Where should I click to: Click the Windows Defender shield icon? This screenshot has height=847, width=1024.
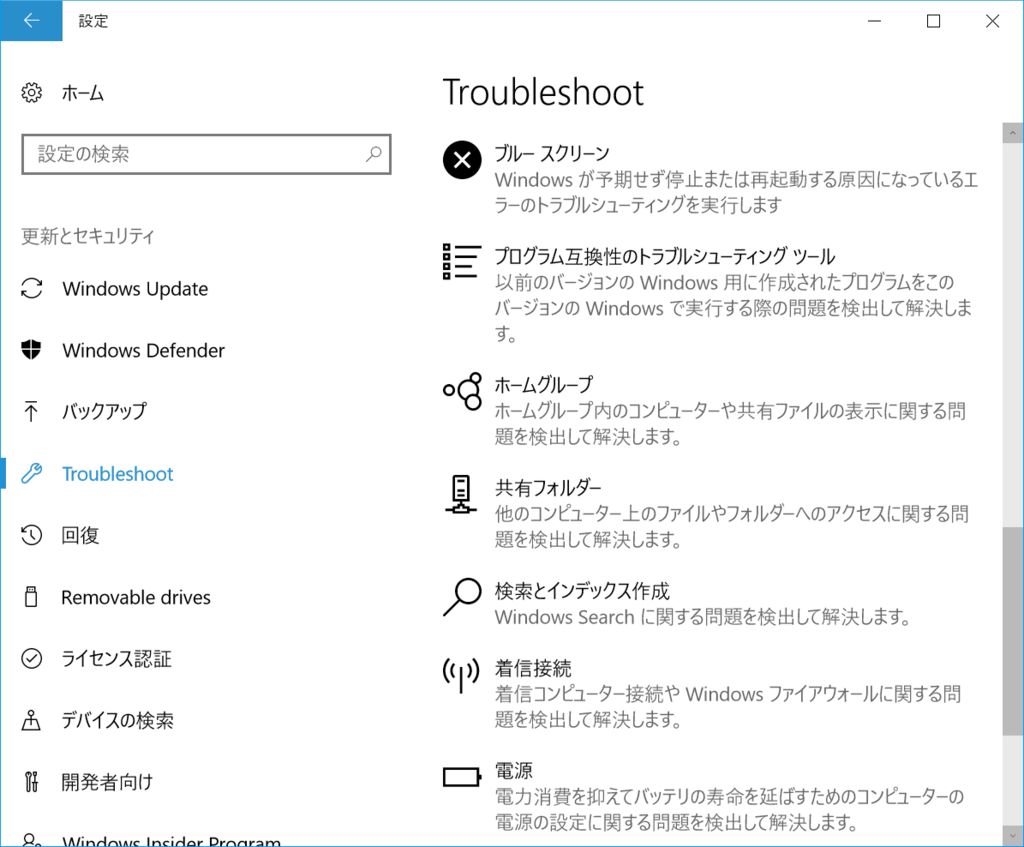[x=31, y=350]
